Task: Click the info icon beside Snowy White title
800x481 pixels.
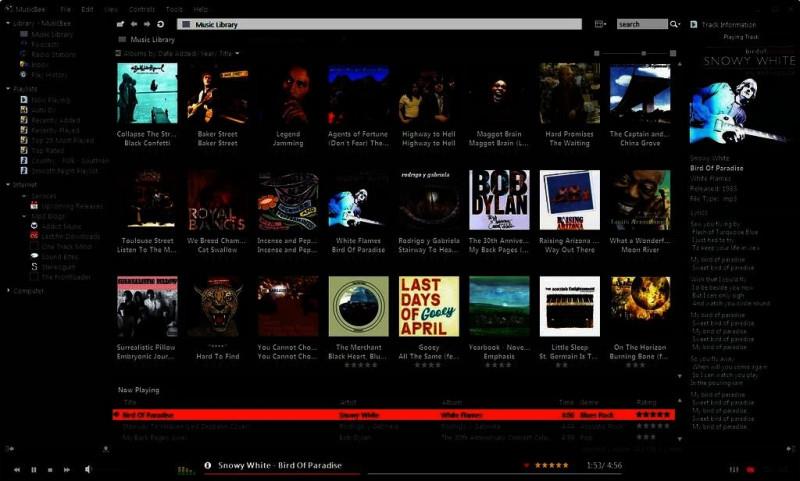Action: (x=208, y=465)
